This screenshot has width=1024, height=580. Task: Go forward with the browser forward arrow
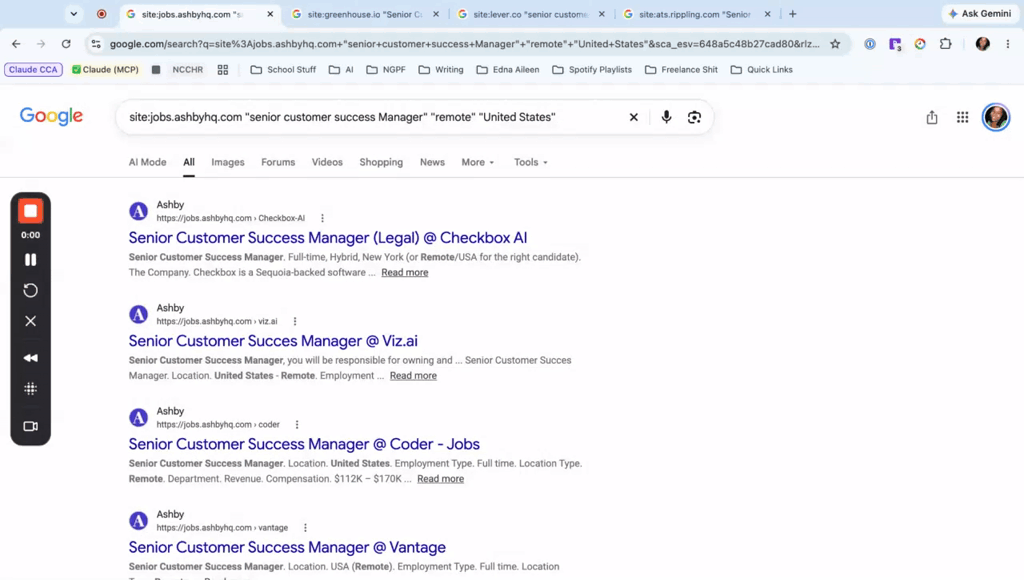click(41, 44)
